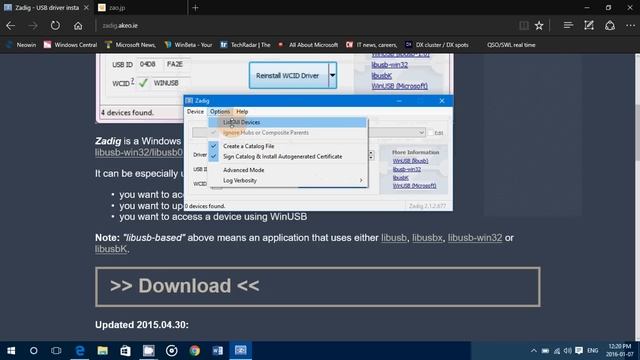Launch Google Chrome from the taskbar
Viewport: 640px width, 360px height.
coord(195,351)
